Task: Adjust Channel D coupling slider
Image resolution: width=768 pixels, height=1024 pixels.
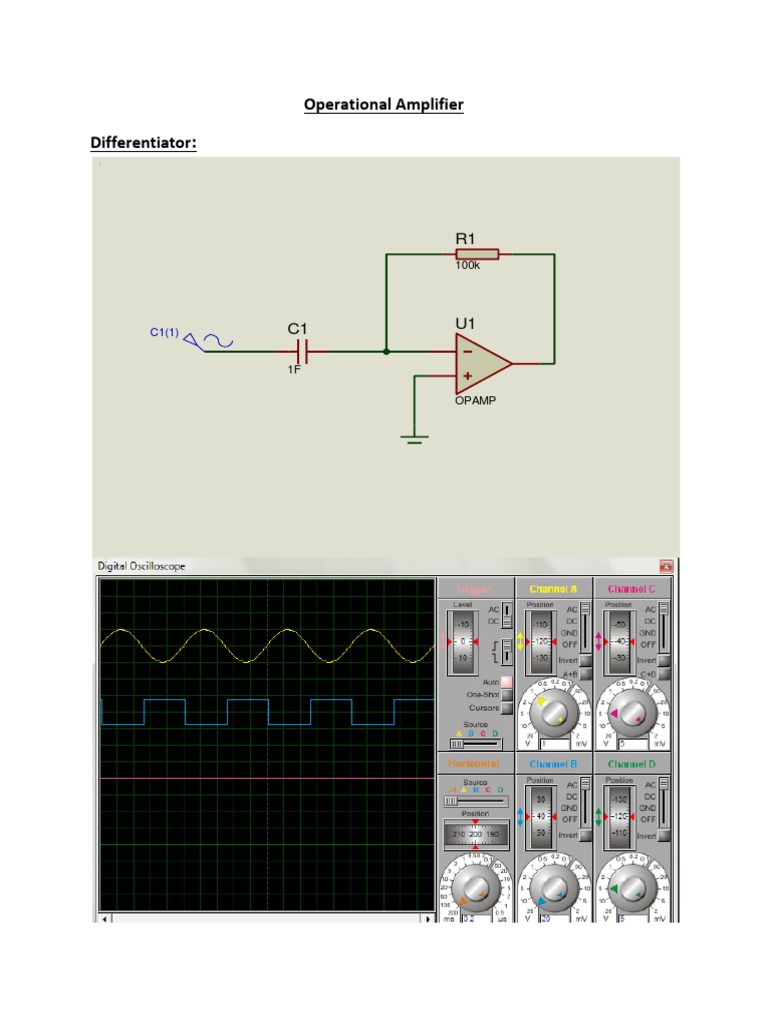Action: click(x=664, y=802)
